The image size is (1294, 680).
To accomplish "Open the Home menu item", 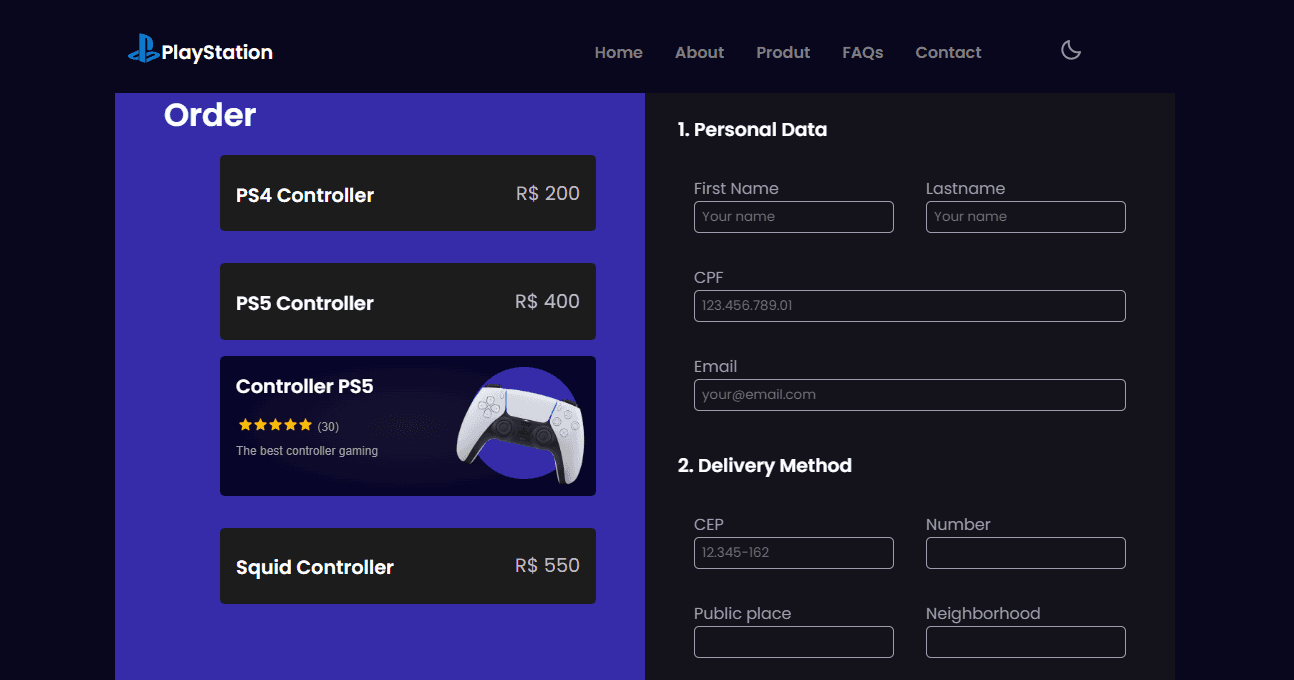I will click(x=619, y=52).
